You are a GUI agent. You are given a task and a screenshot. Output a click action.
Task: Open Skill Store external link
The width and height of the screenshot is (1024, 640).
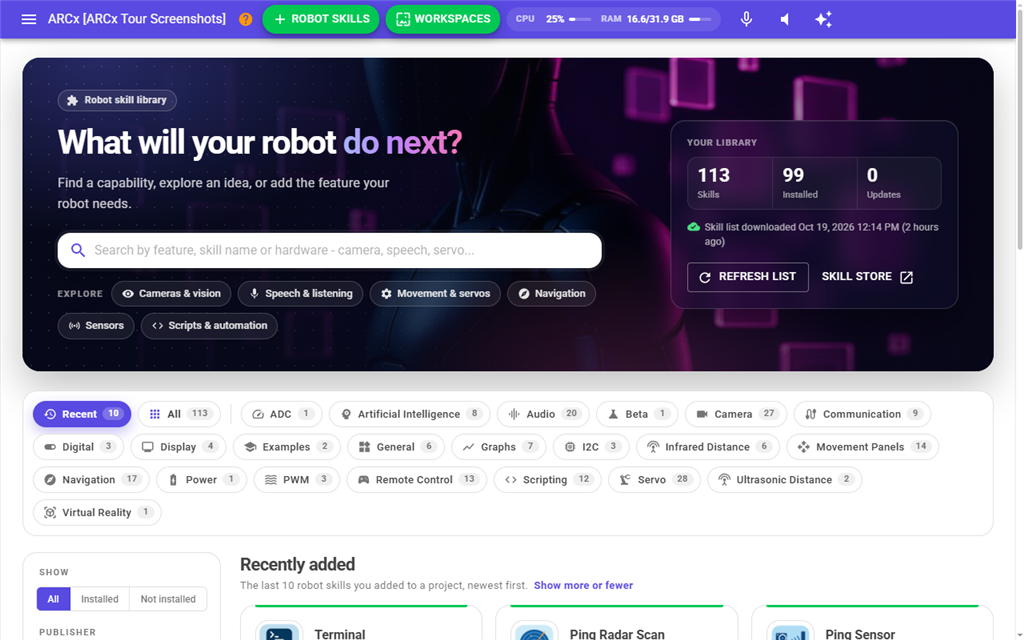867,277
